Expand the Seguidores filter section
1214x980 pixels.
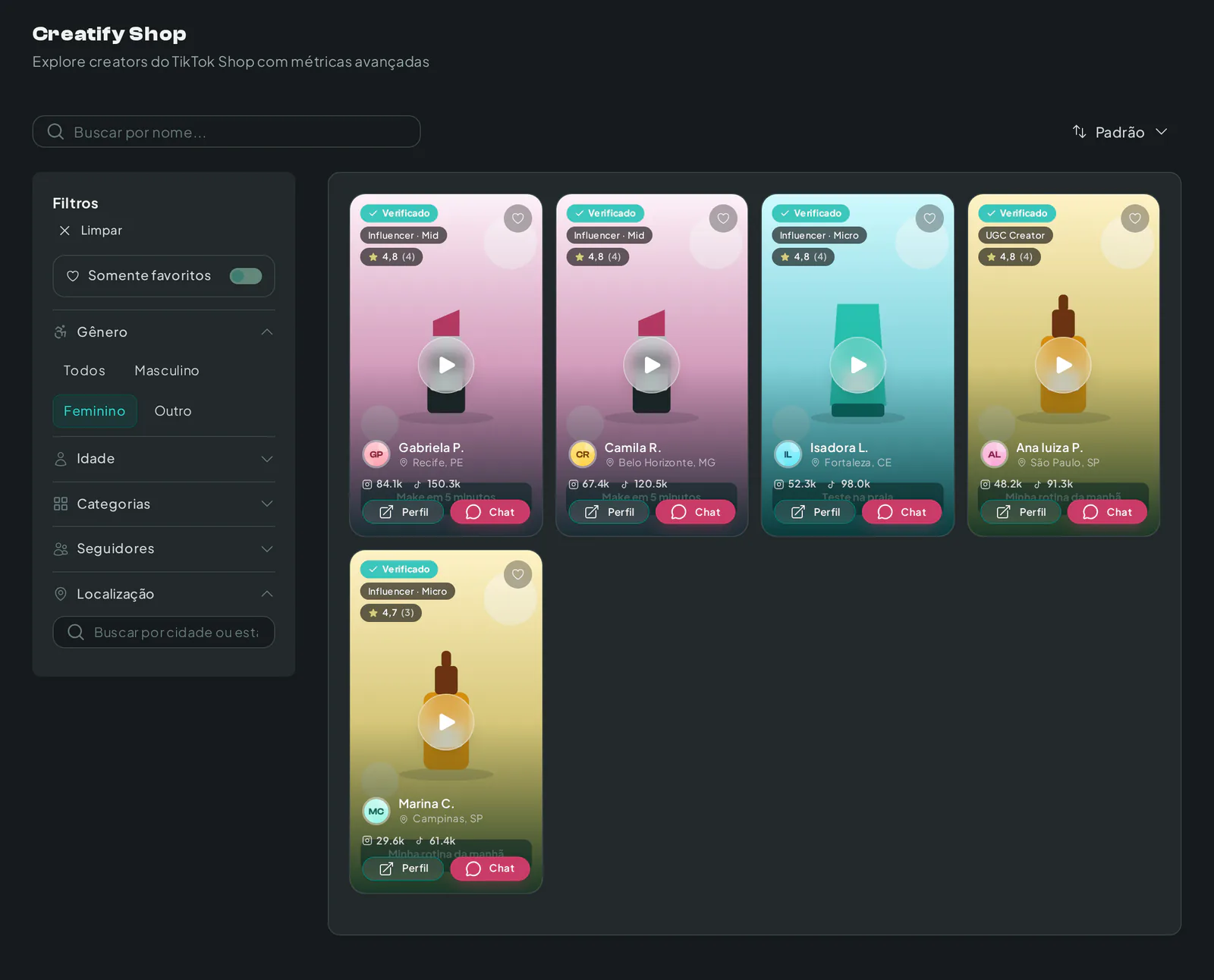(x=164, y=548)
